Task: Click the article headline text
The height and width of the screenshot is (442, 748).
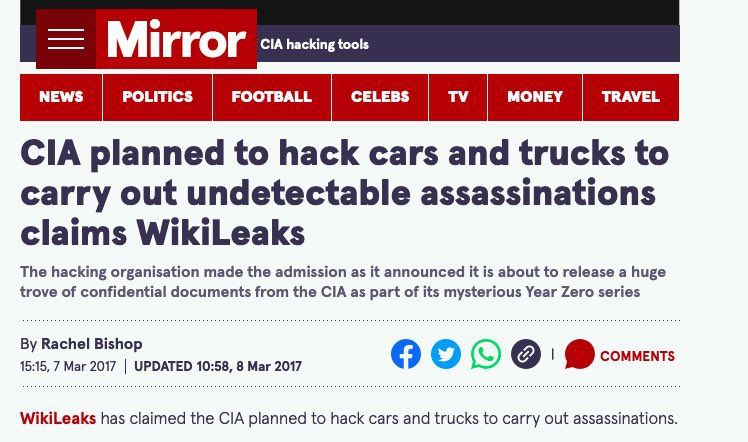Action: (x=344, y=193)
